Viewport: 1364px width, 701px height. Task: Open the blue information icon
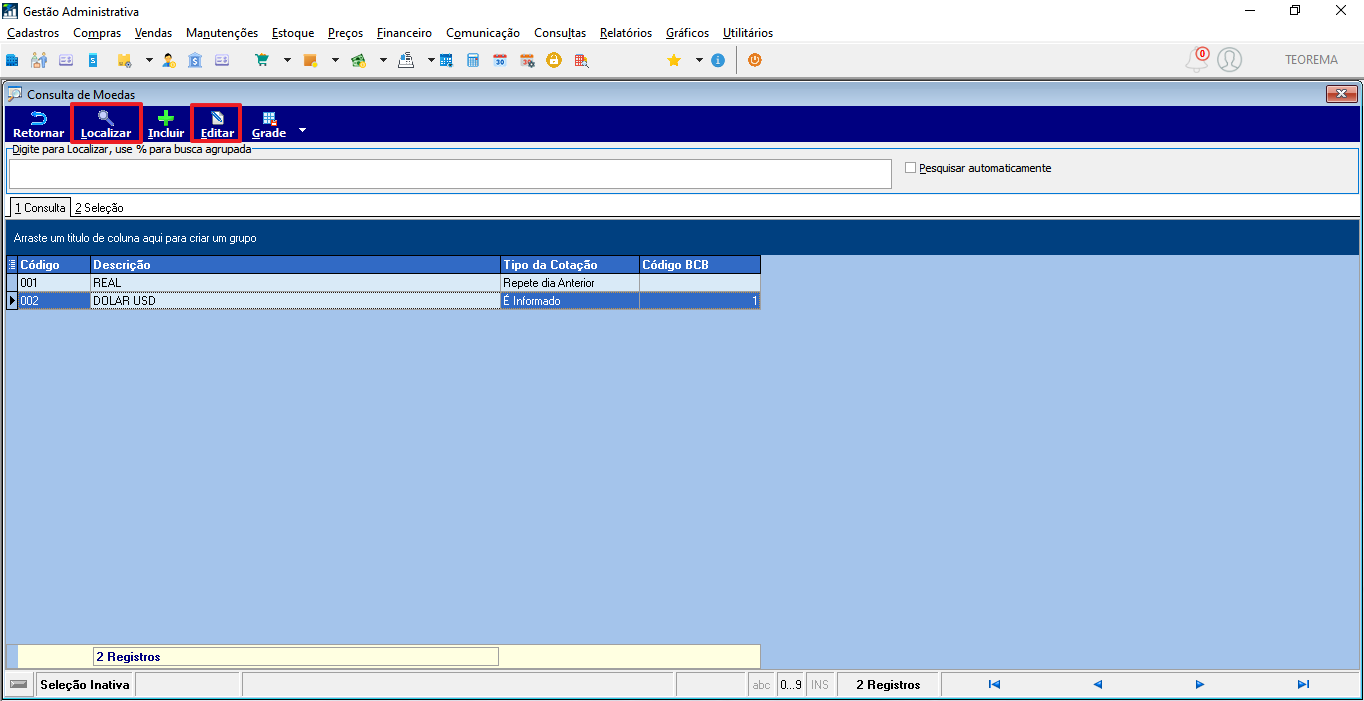coord(718,60)
